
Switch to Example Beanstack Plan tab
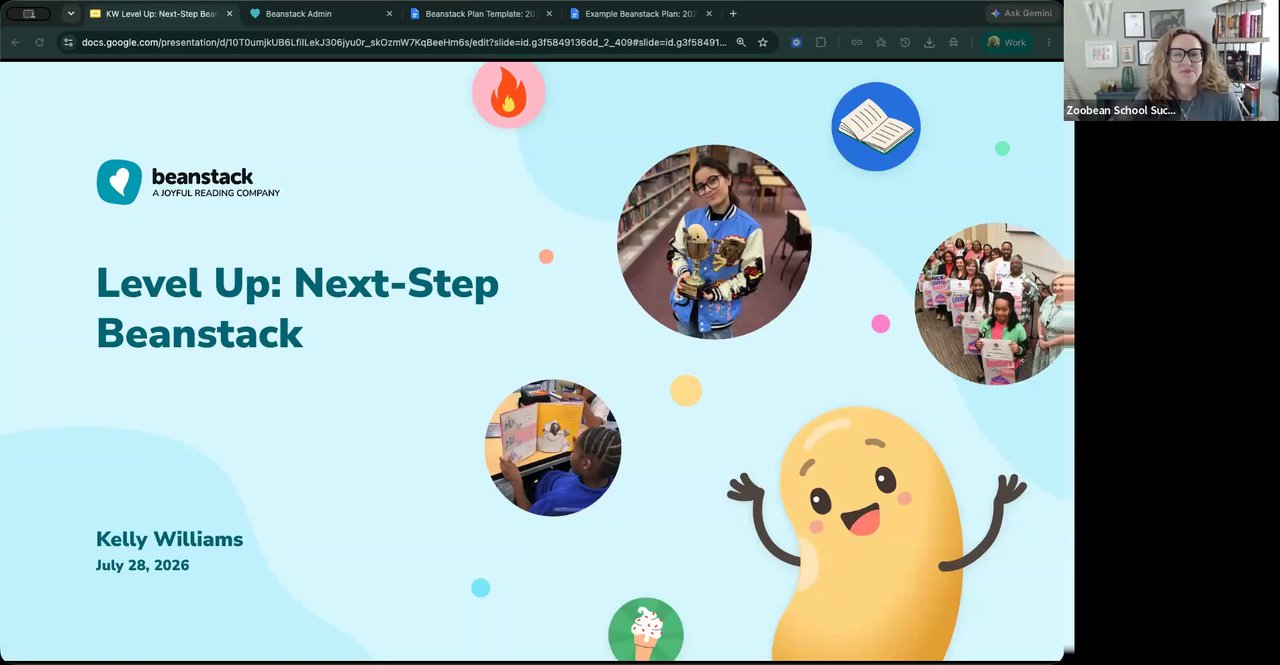pos(640,14)
